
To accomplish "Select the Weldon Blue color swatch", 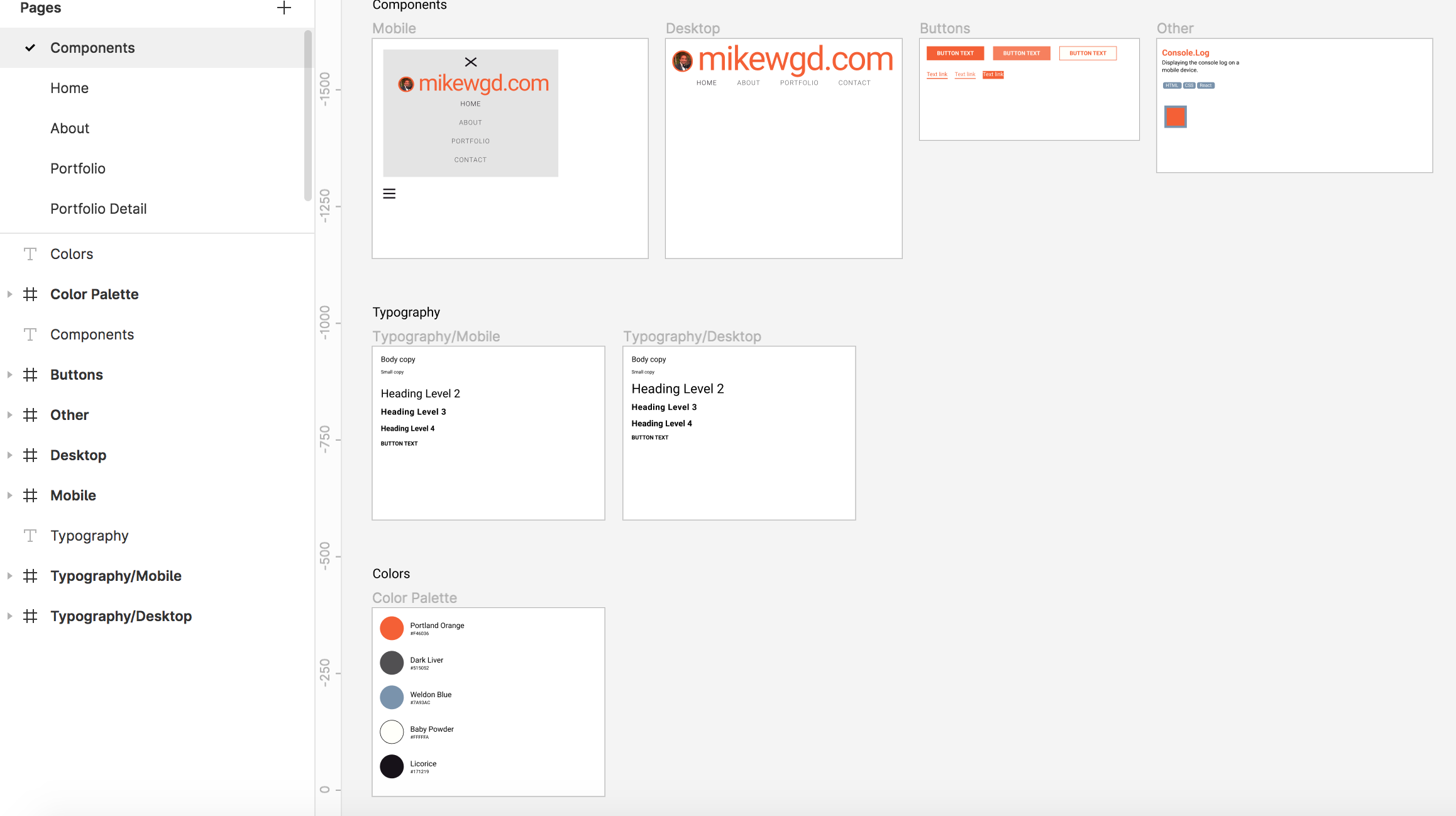I will [x=392, y=697].
